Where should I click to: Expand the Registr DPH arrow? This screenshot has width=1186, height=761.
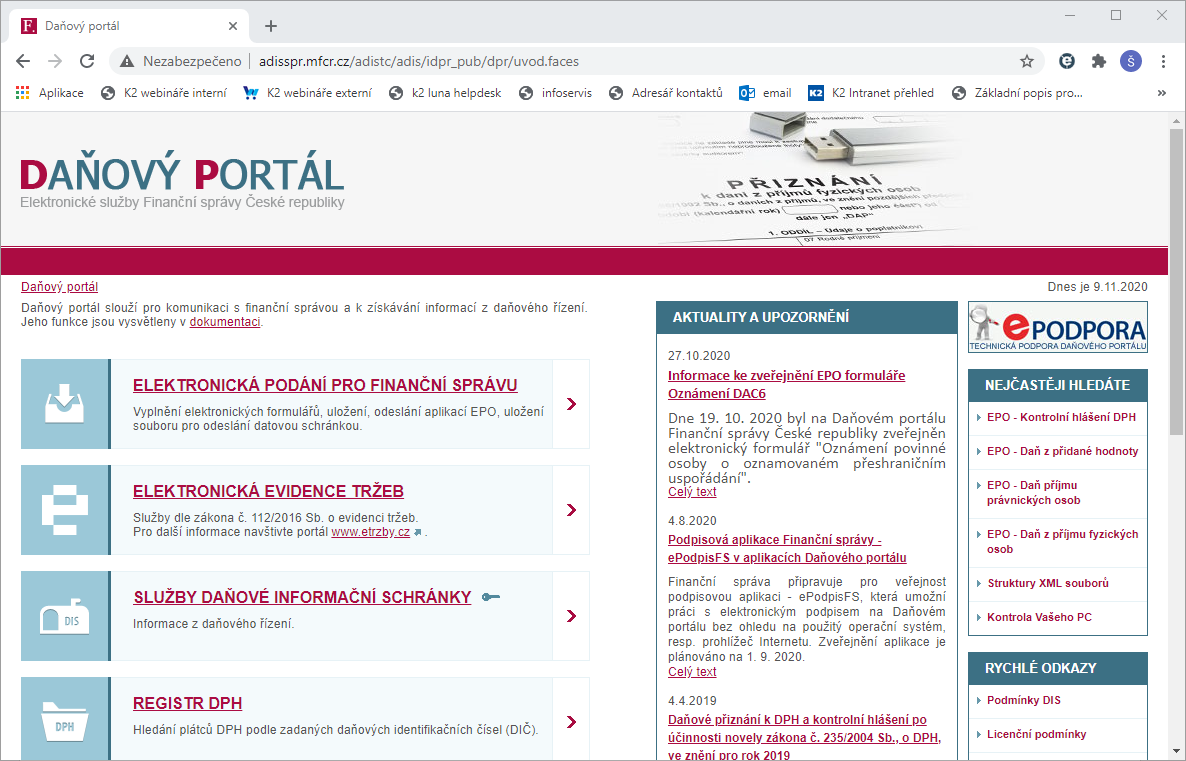[571, 722]
